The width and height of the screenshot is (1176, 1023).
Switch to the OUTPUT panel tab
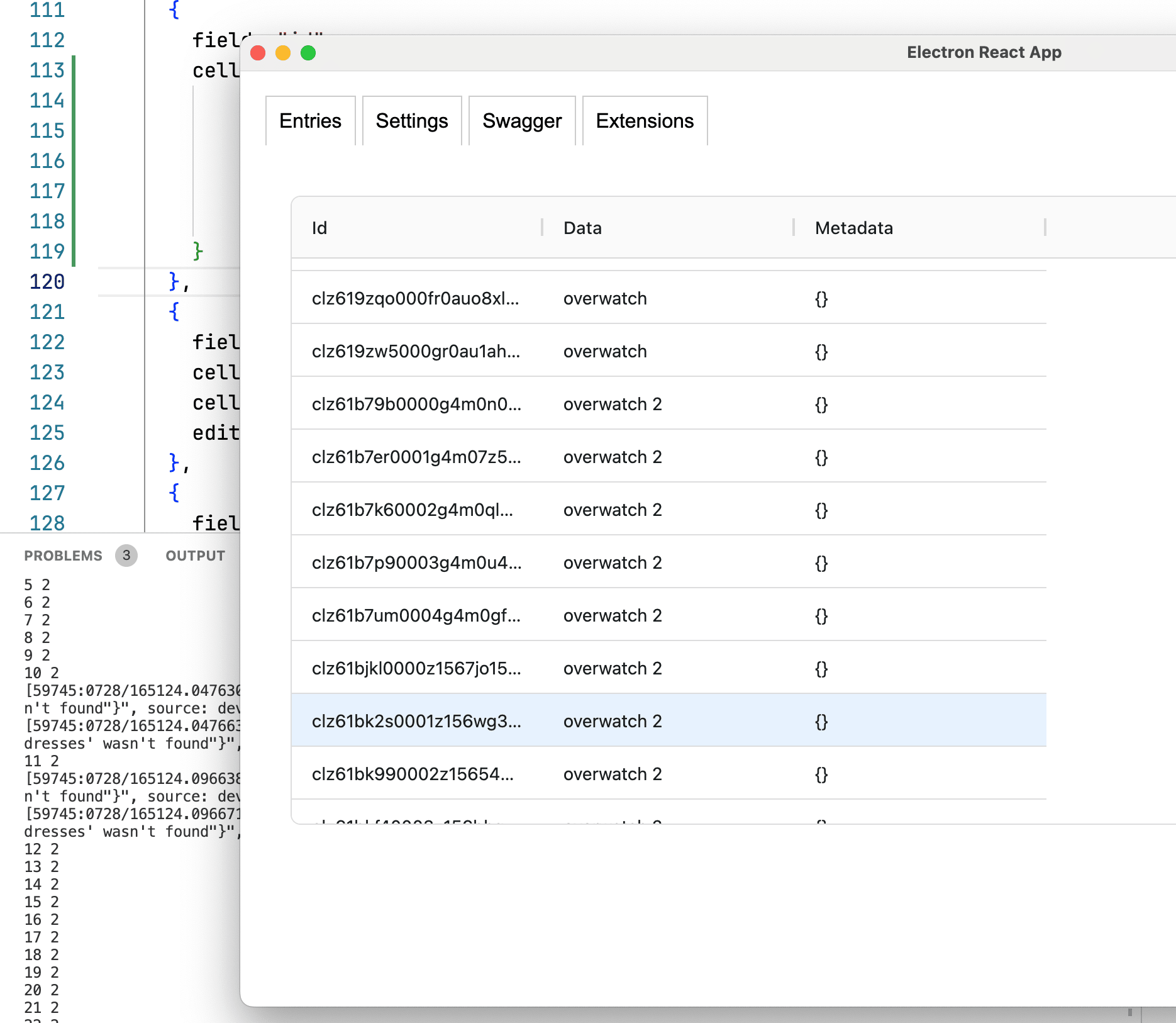click(x=195, y=556)
